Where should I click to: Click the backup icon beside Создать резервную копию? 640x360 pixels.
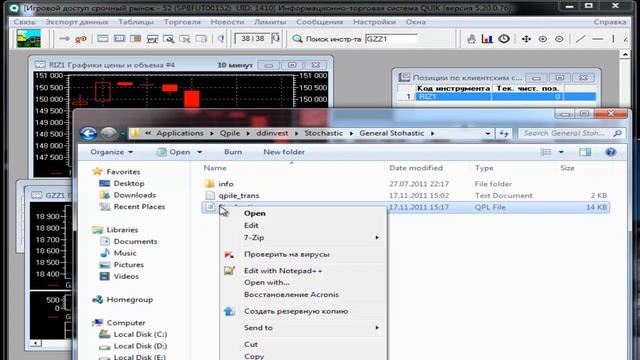tap(229, 311)
